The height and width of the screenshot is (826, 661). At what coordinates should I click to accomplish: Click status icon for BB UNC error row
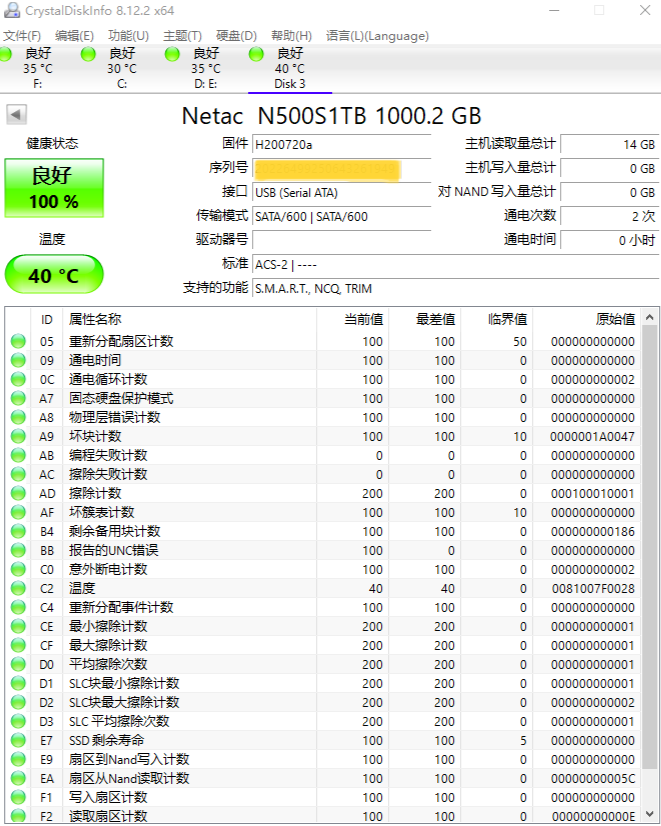click(18, 550)
